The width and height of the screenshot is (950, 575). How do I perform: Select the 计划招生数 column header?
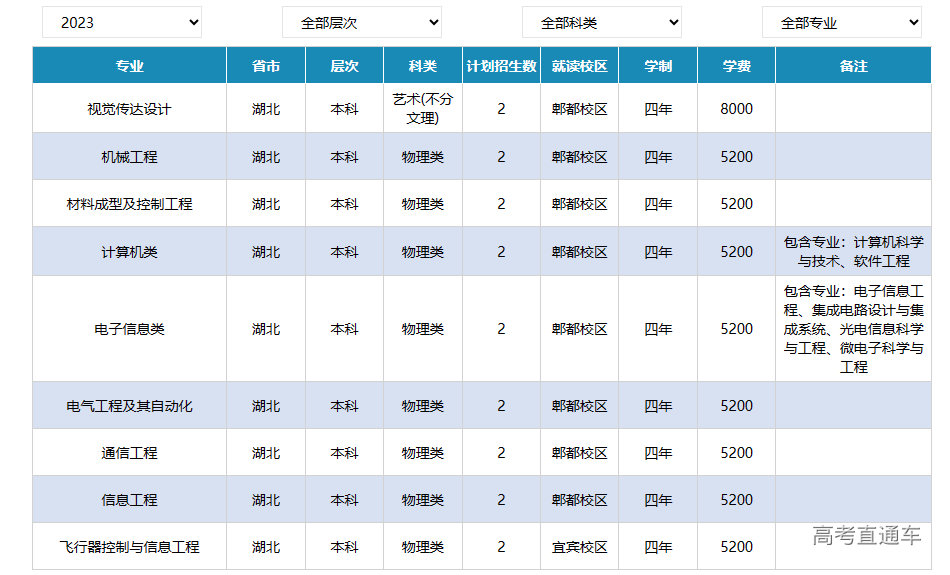coord(501,66)
